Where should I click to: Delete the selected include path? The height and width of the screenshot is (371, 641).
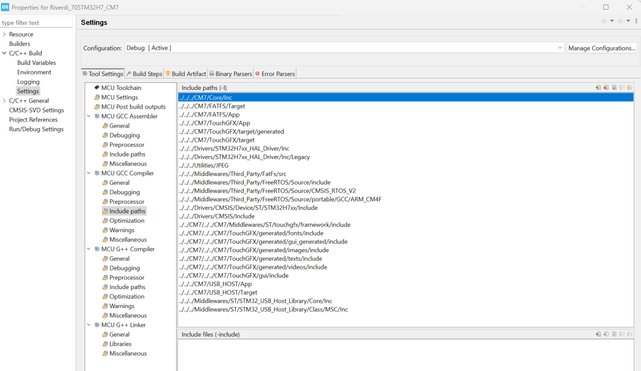[x=606, y=87]
